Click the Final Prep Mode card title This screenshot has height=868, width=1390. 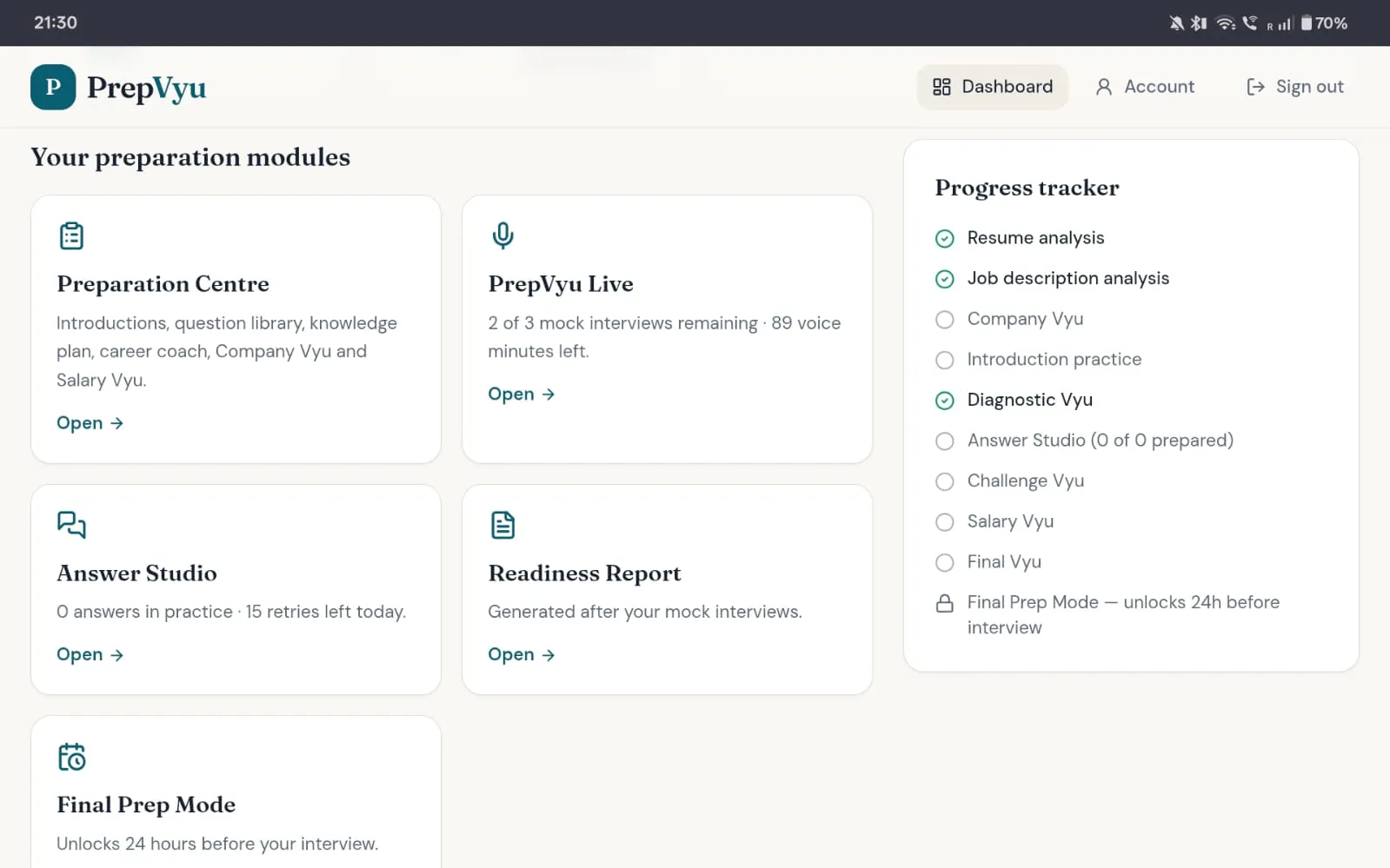[x=146, y=805]
